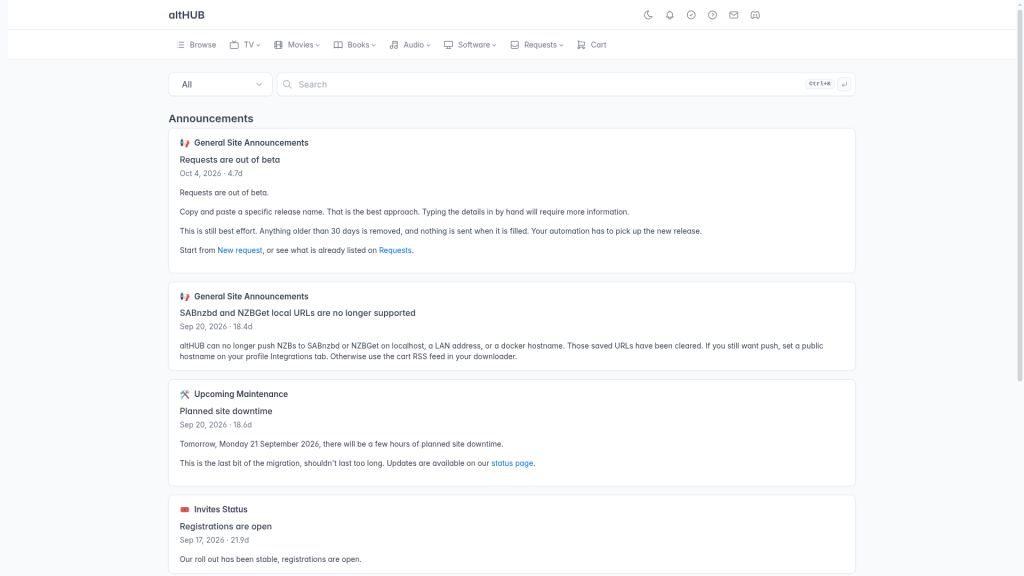
Task: Click the line 'Tomorrow, Monday 21 September 2026...'
Action: [342, 444]
